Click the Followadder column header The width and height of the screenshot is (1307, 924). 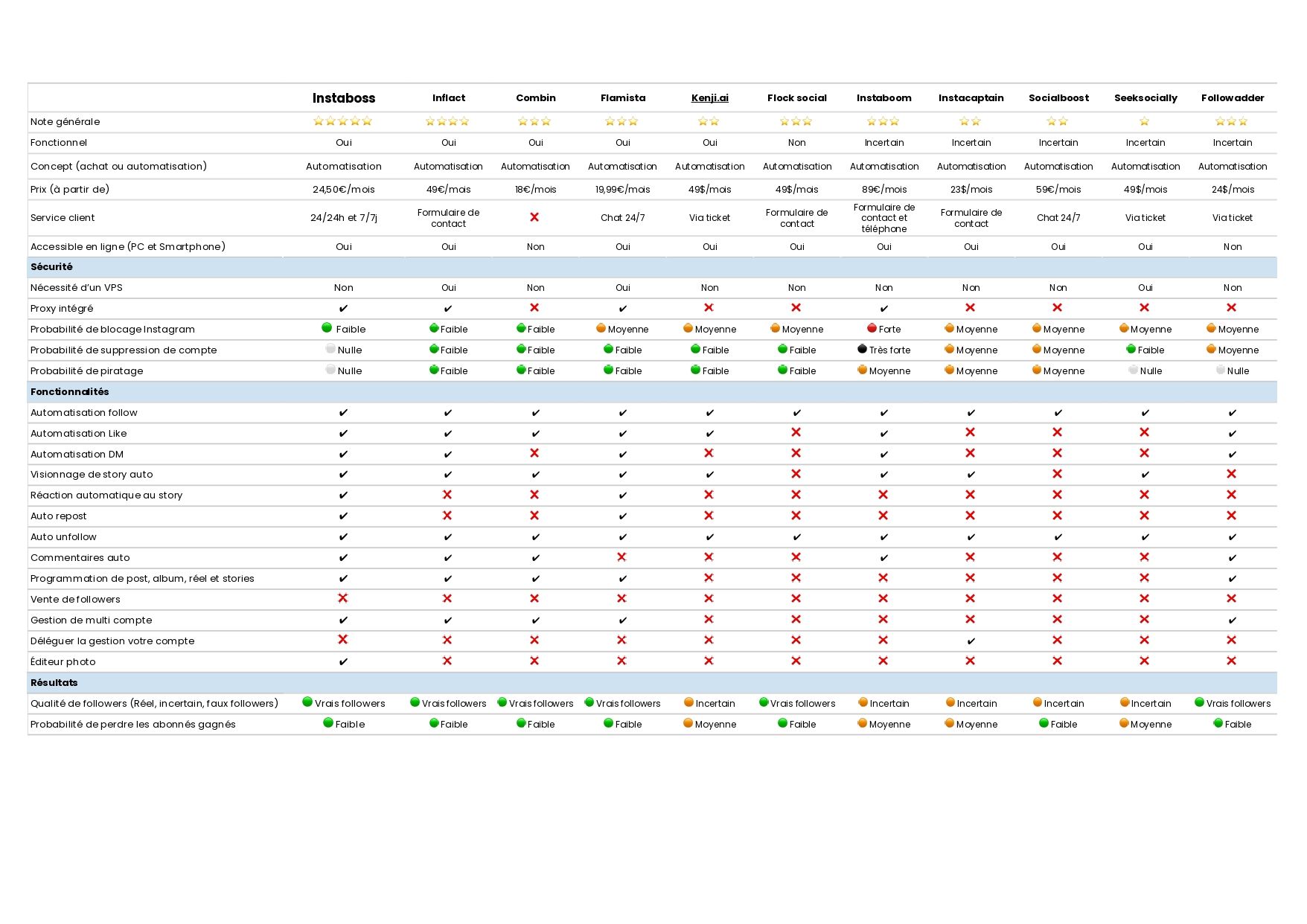1233,97
